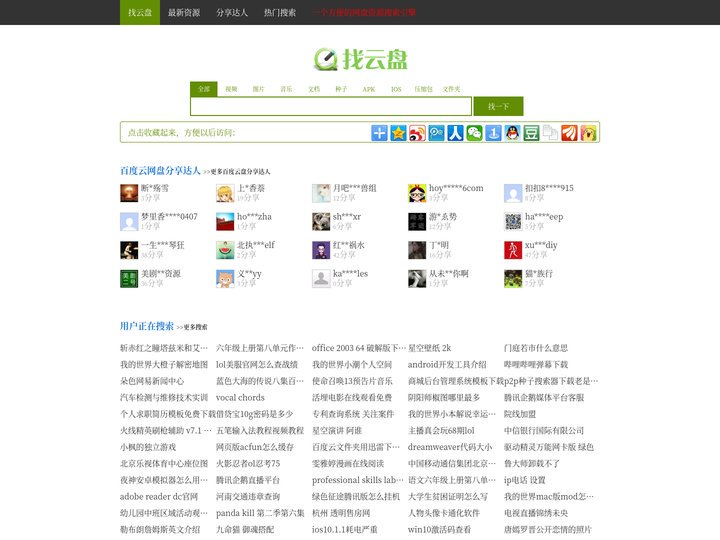Open user name ka****les
720x540 pixels.
(350, 273)
